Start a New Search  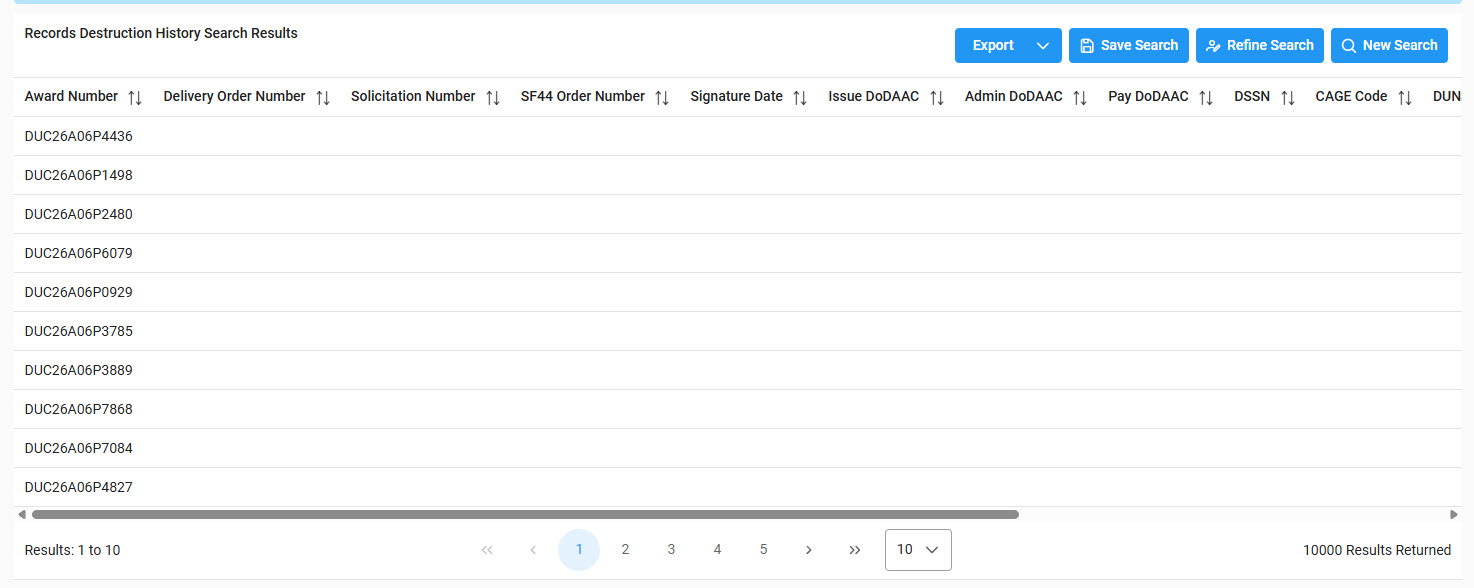coord(1388,46)
